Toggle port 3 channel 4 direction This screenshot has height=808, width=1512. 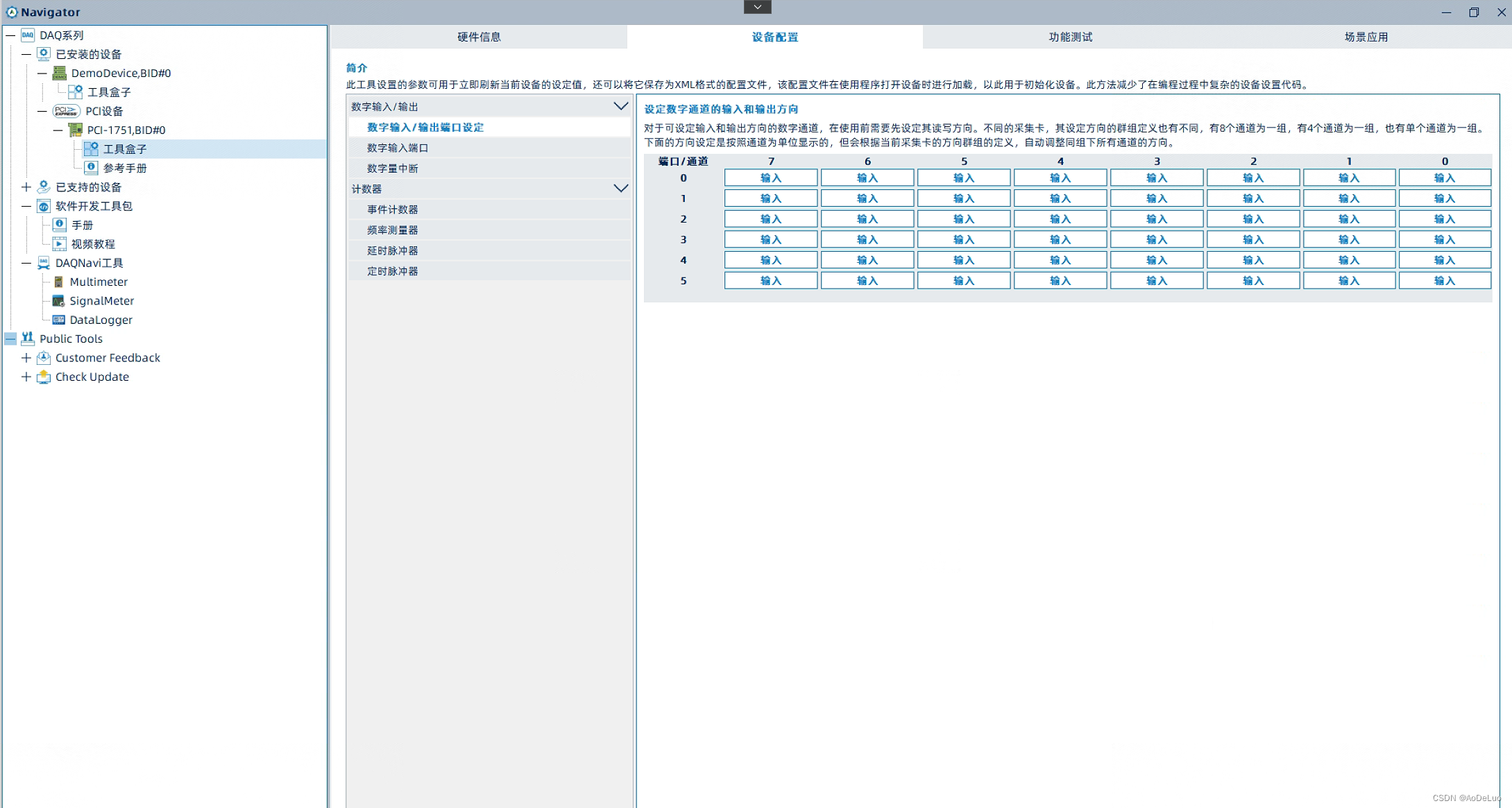[1060, 239]
